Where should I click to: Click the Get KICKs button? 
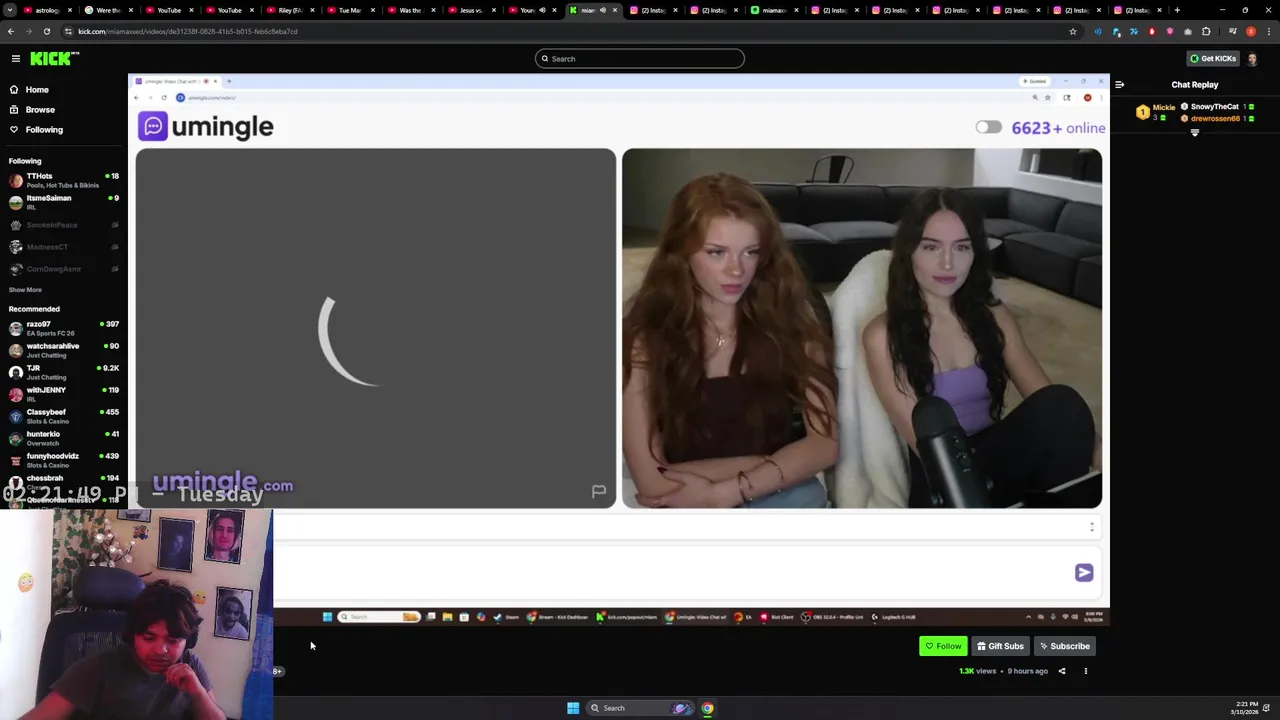tap(1212, 59)
